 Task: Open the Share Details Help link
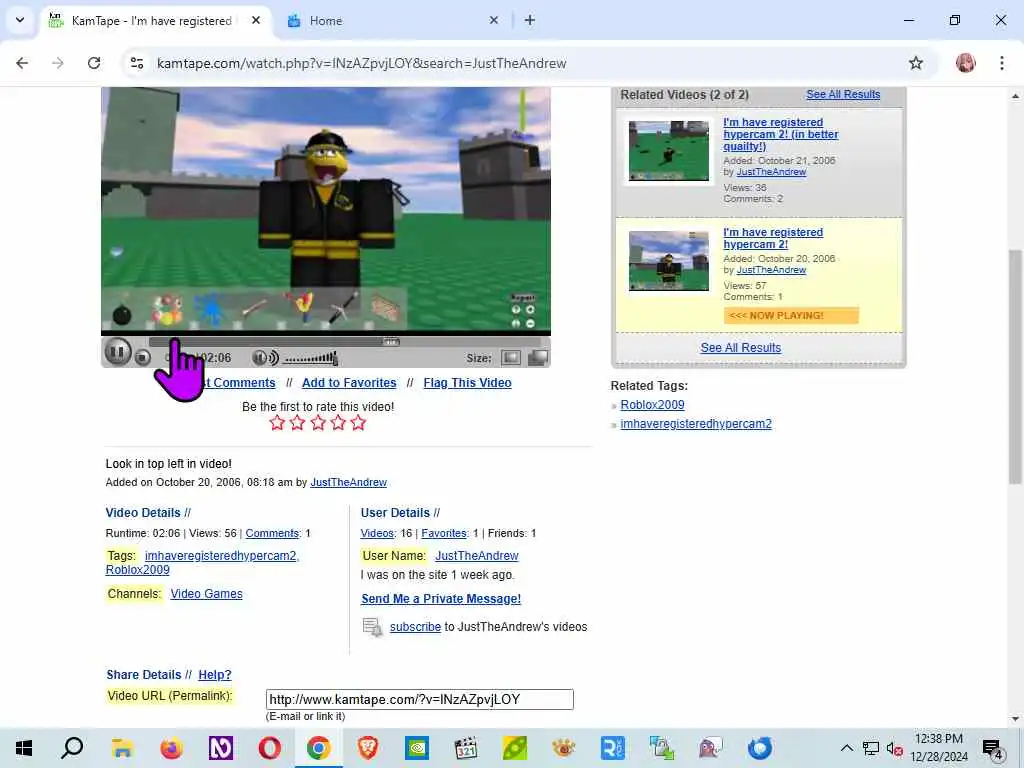(215, 675)
